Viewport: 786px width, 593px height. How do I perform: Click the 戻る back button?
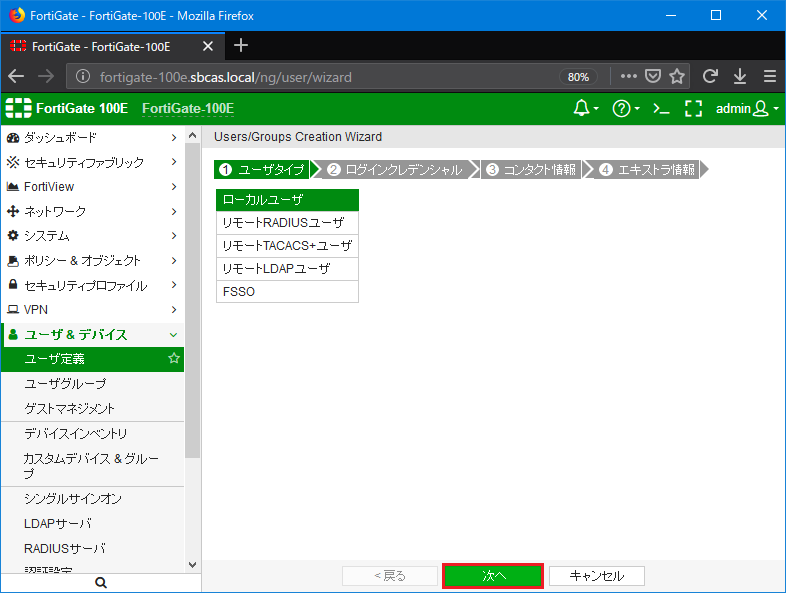point(390,576)
